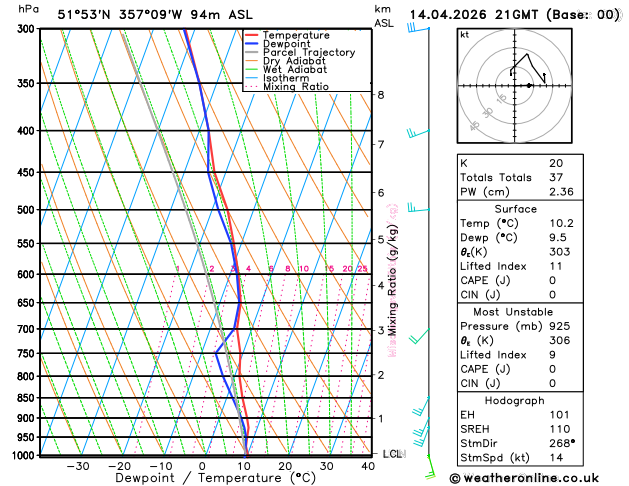Viewport: 629px width, 486px height.
Task: Click the StmDir value 268°
Action: tap(562, 443)
